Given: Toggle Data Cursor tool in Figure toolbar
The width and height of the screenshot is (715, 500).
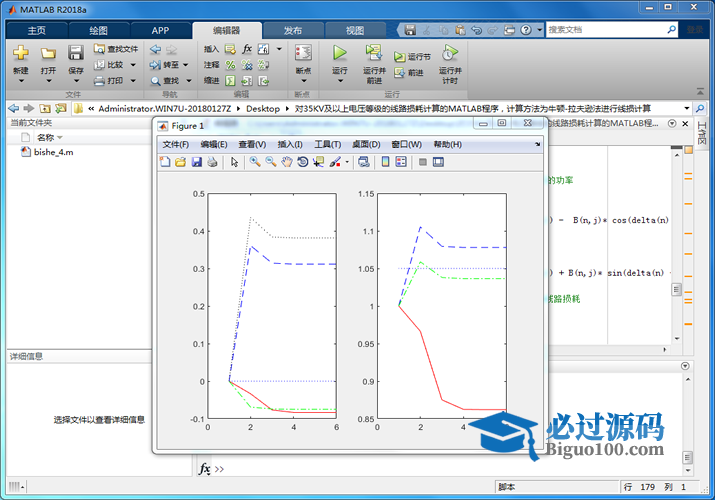Looking at the screenshot, I should (x=318, y=162).
